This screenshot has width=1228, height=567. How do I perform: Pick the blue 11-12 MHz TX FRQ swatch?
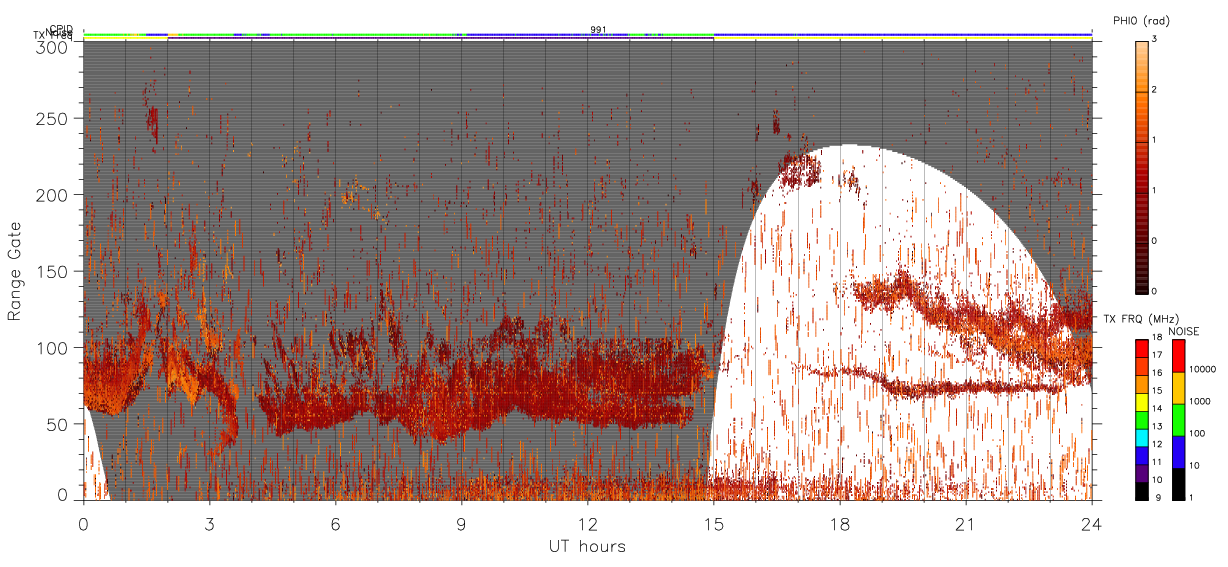[x=1142, y=454]
